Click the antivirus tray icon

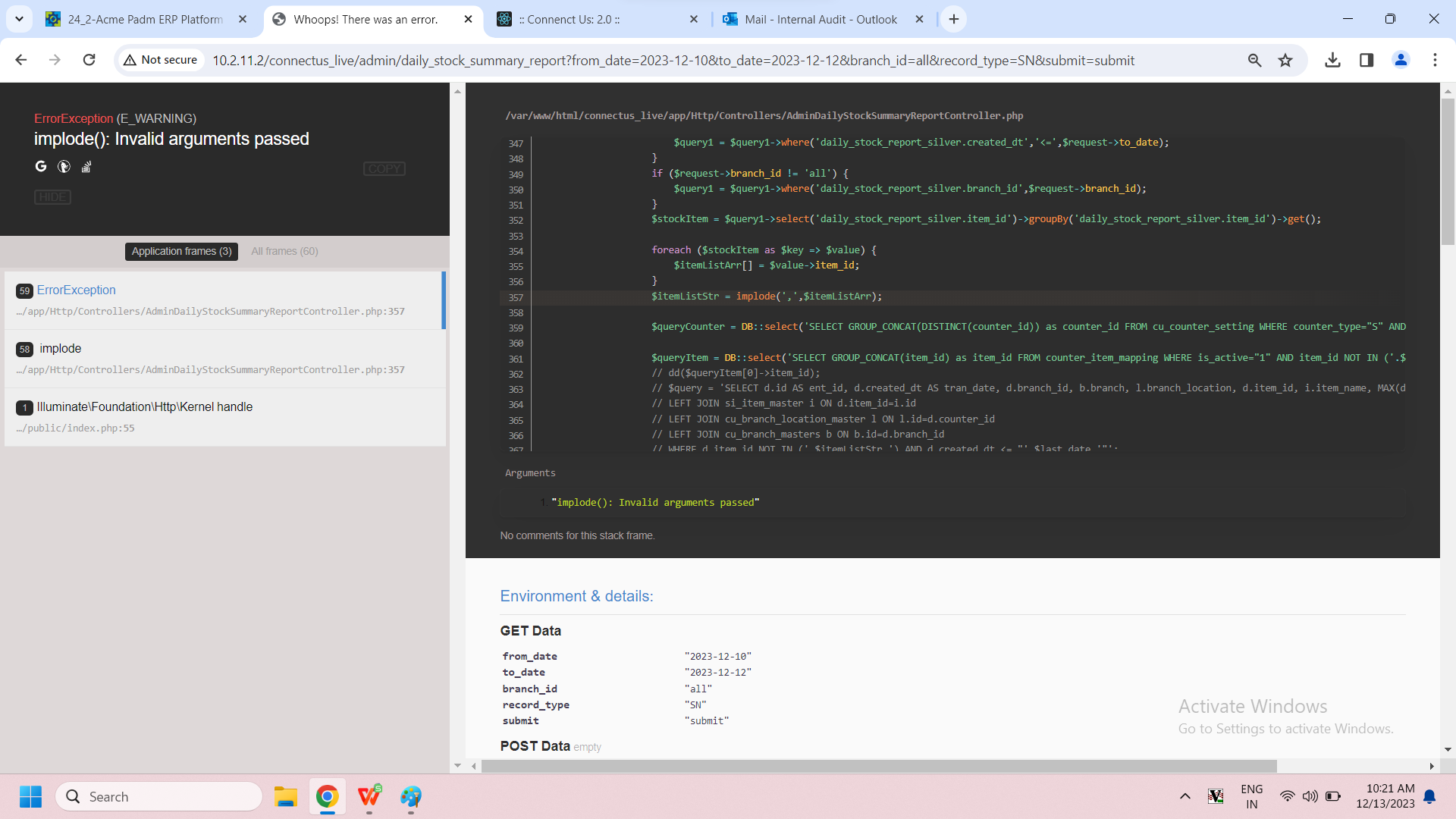(1216, 796)
